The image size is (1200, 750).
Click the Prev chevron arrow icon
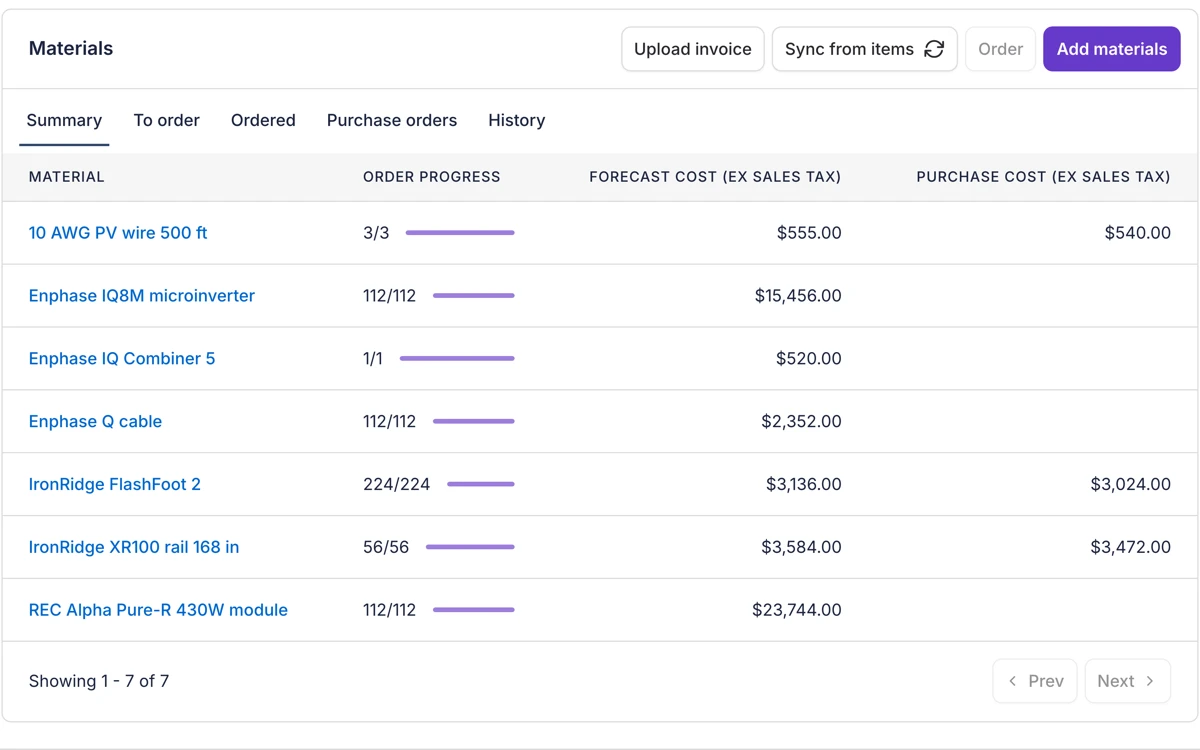[1012, 681]
